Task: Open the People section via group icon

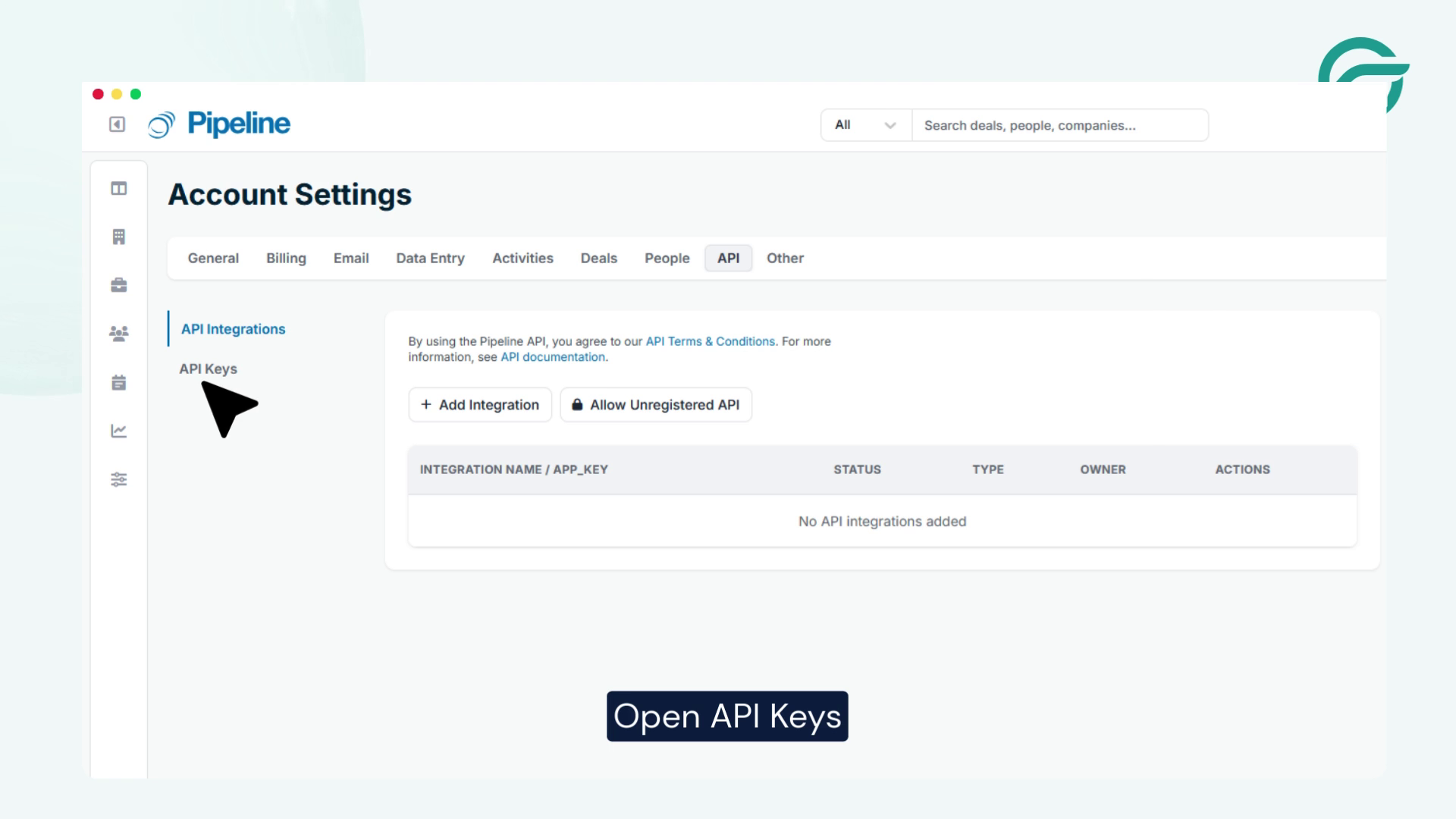Action: (118, 334)
